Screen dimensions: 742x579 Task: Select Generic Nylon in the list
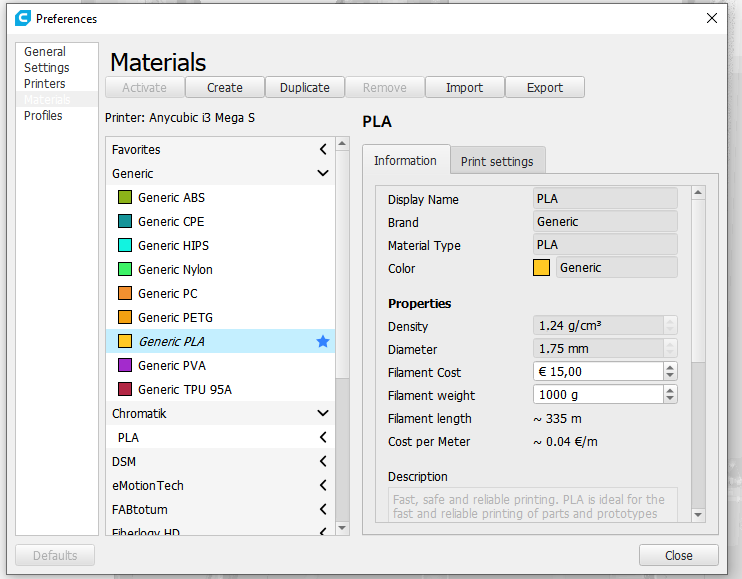221,270
